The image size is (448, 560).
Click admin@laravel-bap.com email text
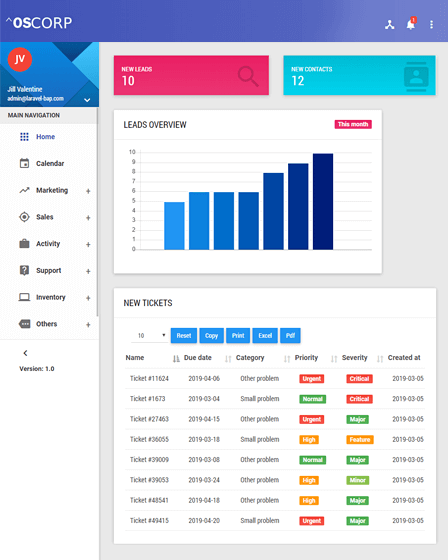36,99
